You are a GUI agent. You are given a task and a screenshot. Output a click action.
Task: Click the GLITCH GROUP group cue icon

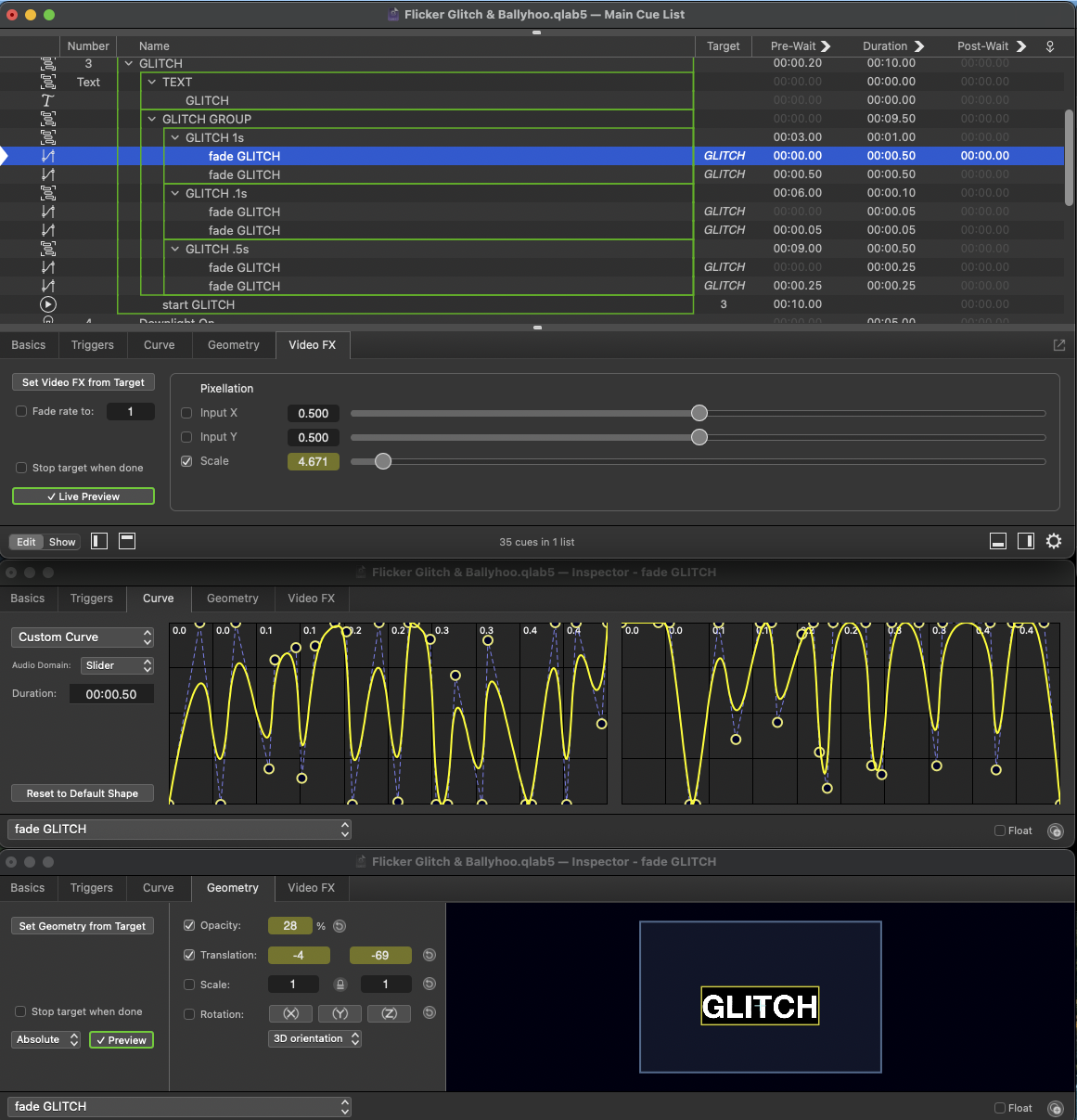pos(47,119)
